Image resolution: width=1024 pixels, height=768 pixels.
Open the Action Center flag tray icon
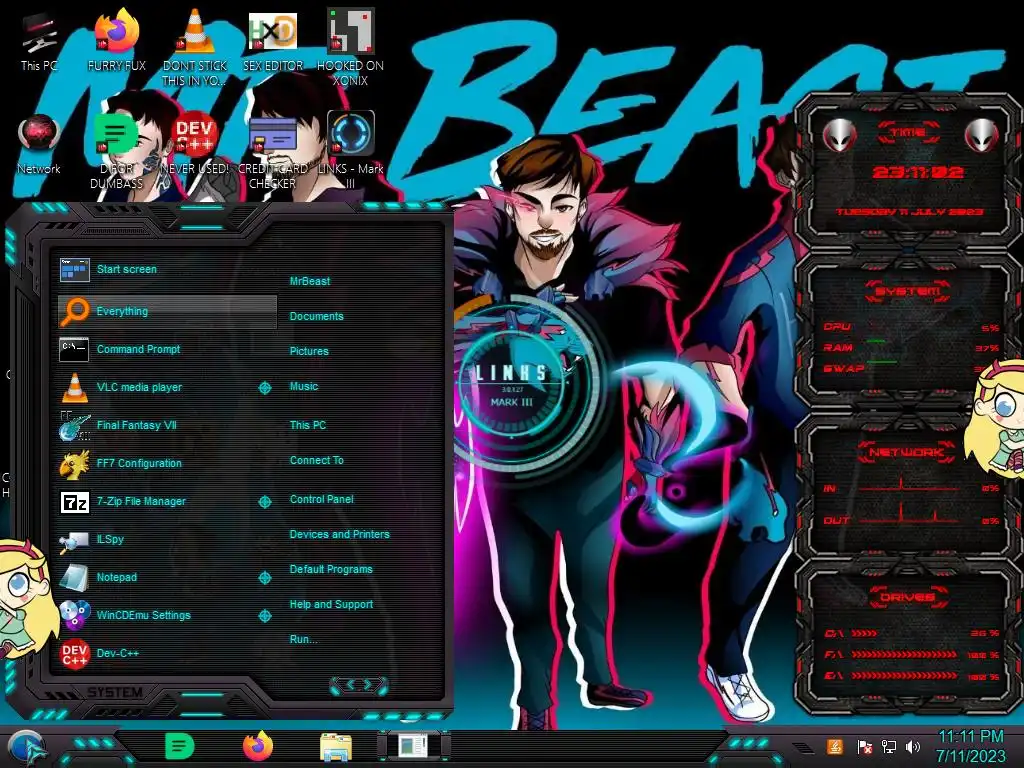click(864, 746)
